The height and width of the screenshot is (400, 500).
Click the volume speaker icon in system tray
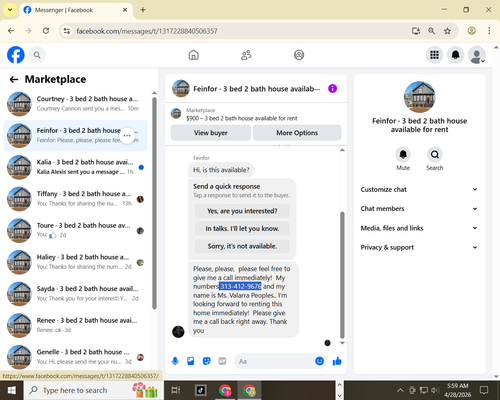pyautogui.click(x=435, y=390)
